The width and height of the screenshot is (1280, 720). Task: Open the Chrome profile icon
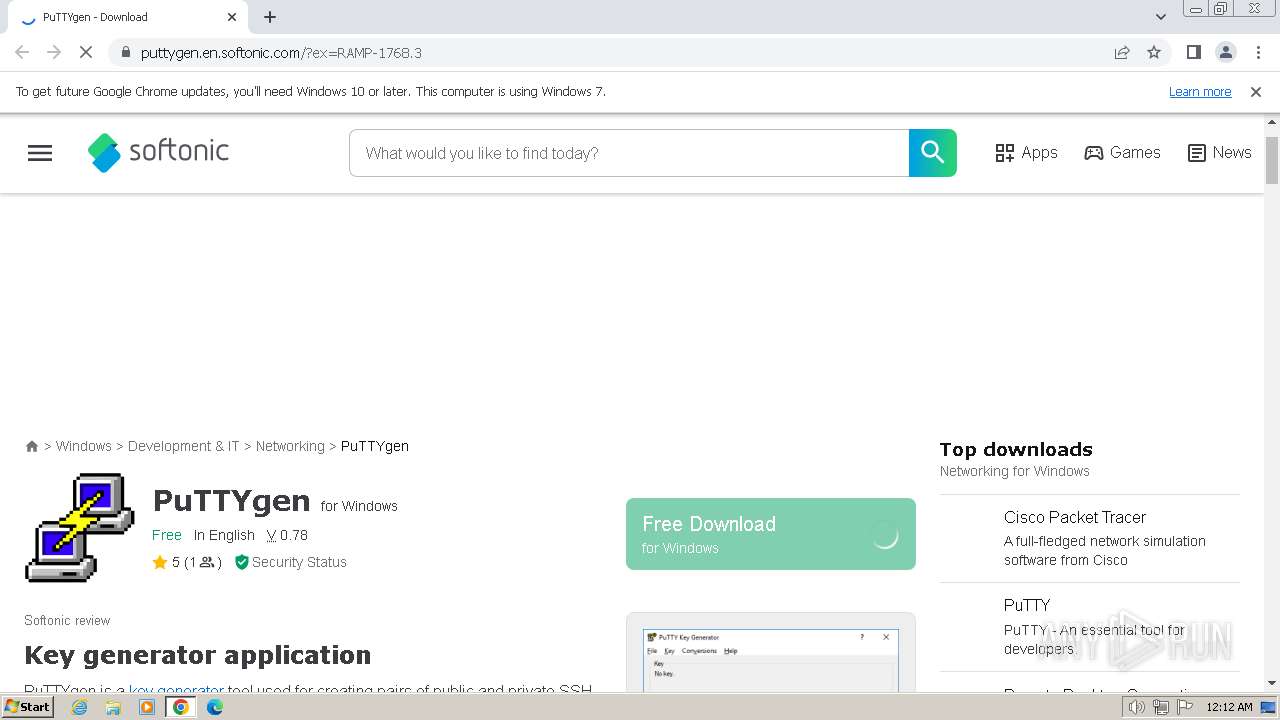coord(1225,52)
